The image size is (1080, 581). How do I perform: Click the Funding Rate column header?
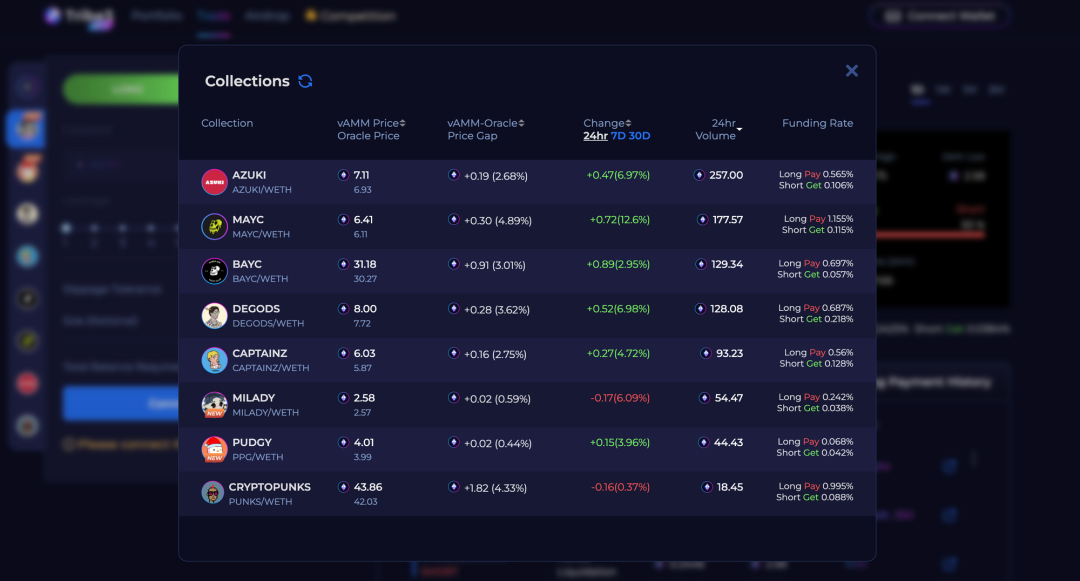click(x=818, y=123)
